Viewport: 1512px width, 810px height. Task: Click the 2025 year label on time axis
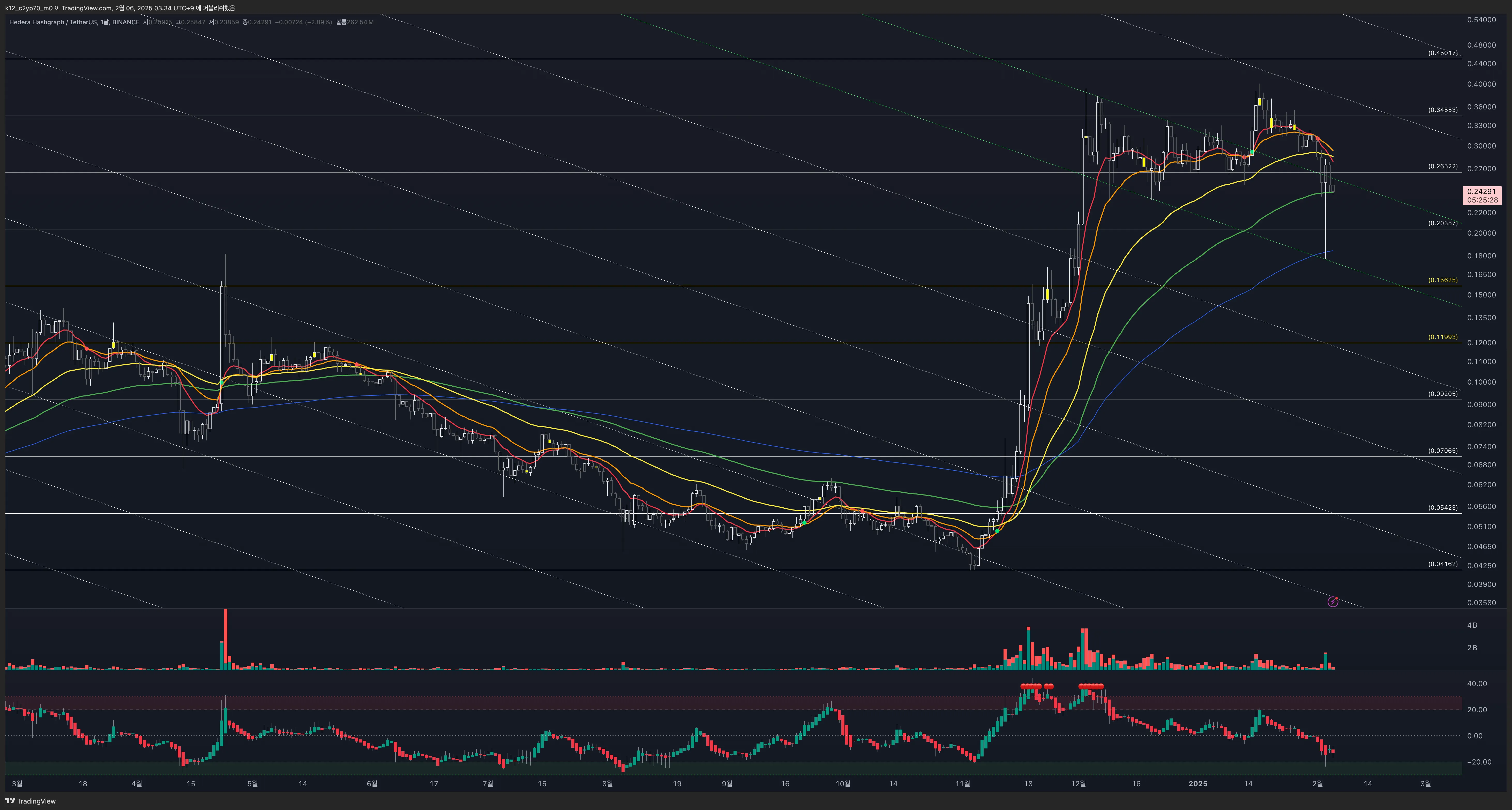point(1197,784)
